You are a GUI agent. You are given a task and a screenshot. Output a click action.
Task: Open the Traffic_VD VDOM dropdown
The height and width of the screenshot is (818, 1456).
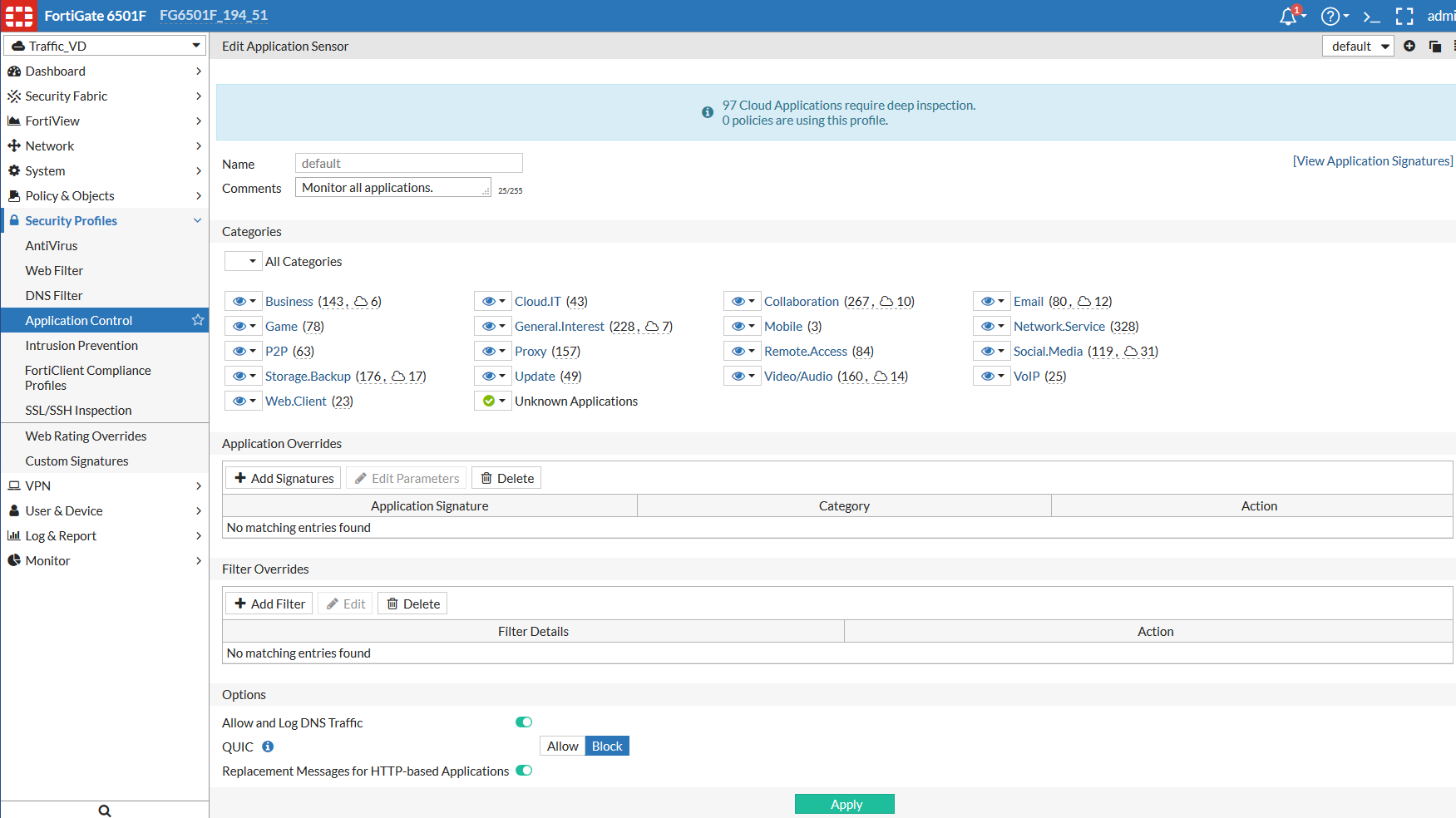pyautogui.click(x=105, y=46)
